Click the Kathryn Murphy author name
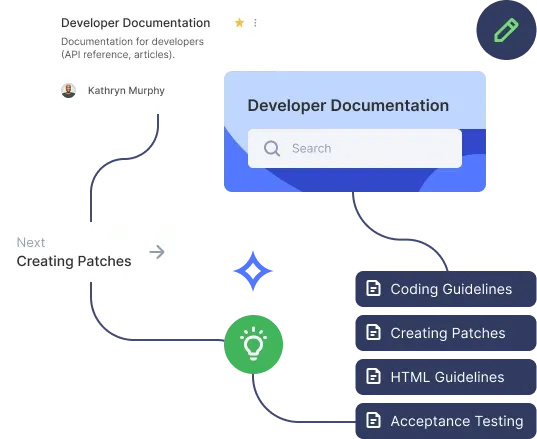The width and height of the screenshot is (537, 439). pyautogui.click(x=126, y=90)
